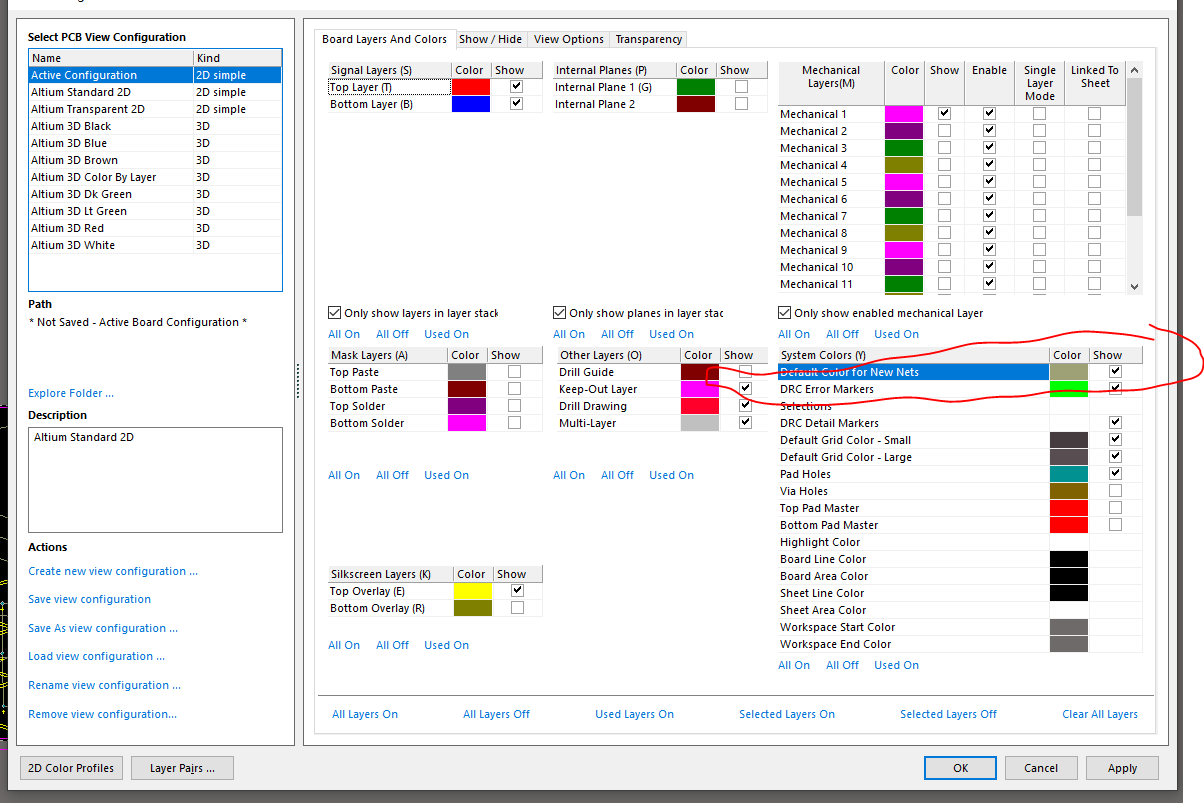Click the Kind column header
Viewport: 1204px width, 803px height.
coord(238,58)
